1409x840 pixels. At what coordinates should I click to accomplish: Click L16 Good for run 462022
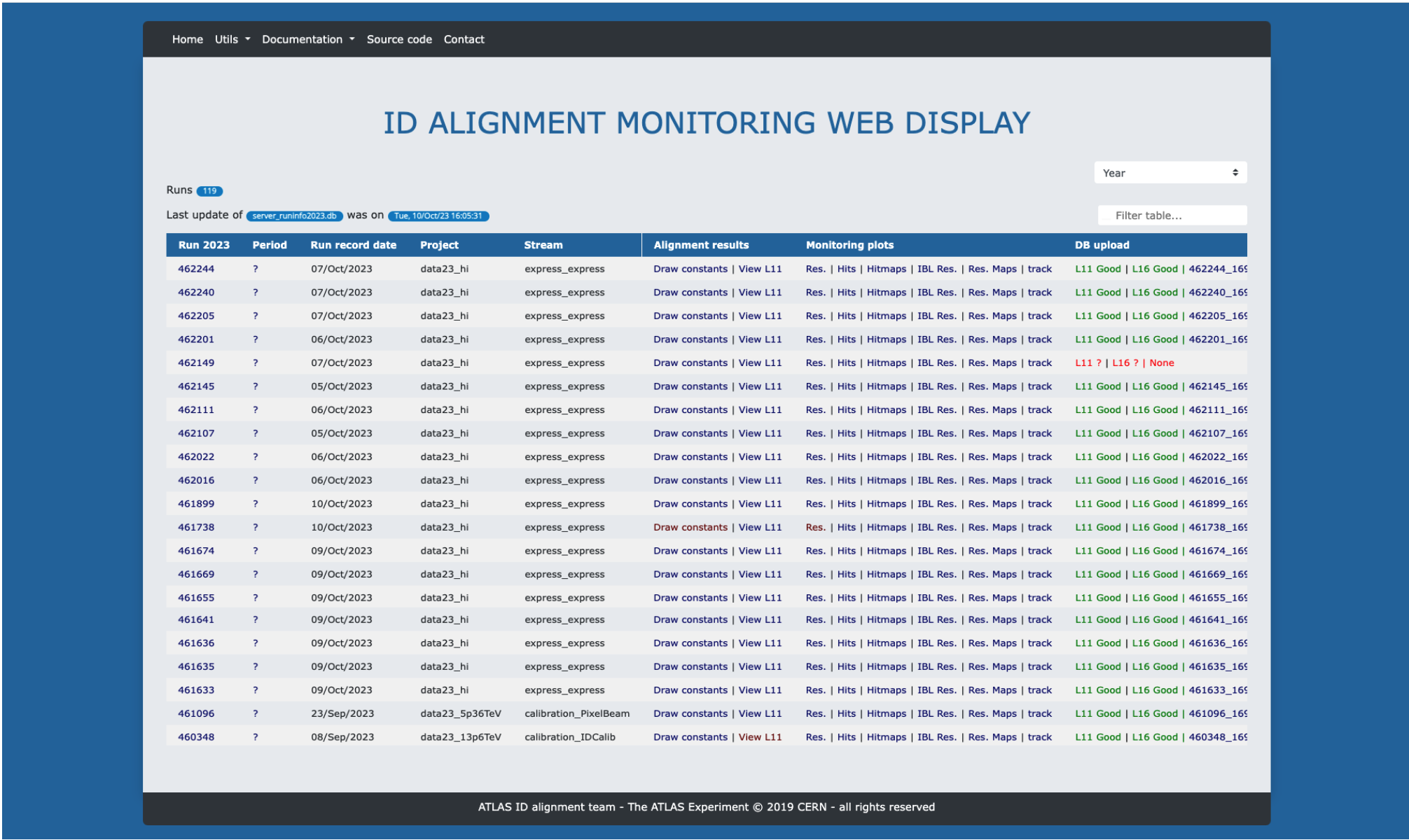click(1155, 456)
